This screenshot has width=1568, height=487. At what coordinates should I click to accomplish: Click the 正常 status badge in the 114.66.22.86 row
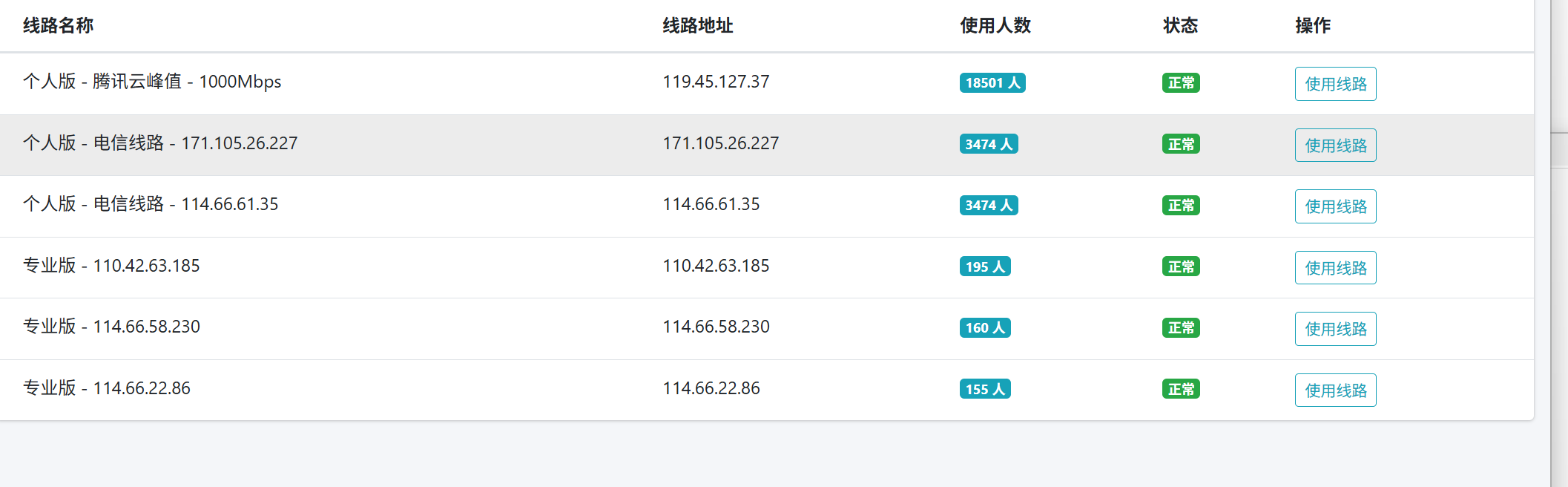tap(1181, 389)
